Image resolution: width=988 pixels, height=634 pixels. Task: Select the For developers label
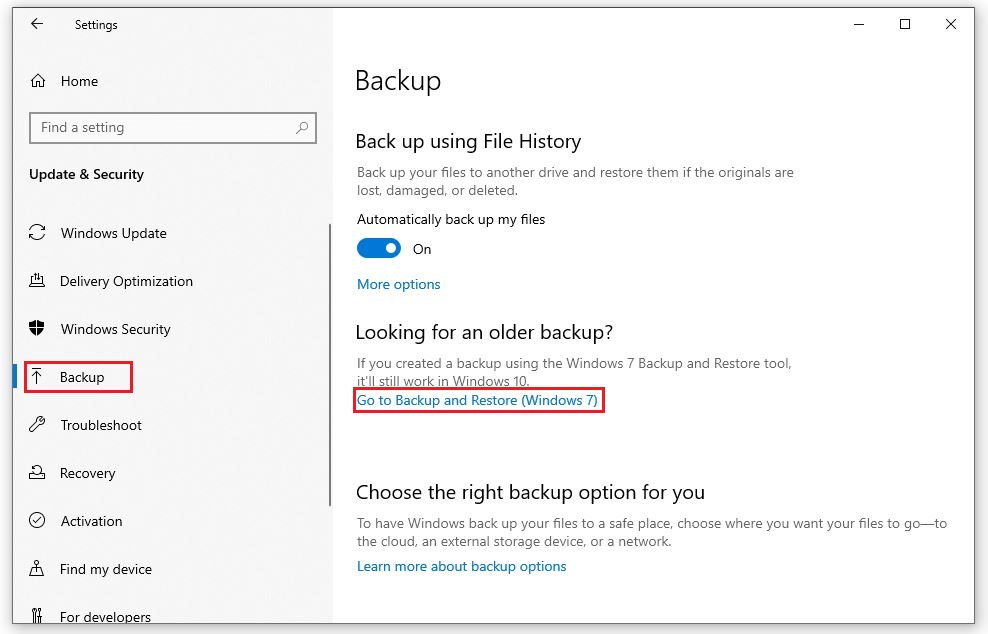pyautogui.click(x=105, y=617)
